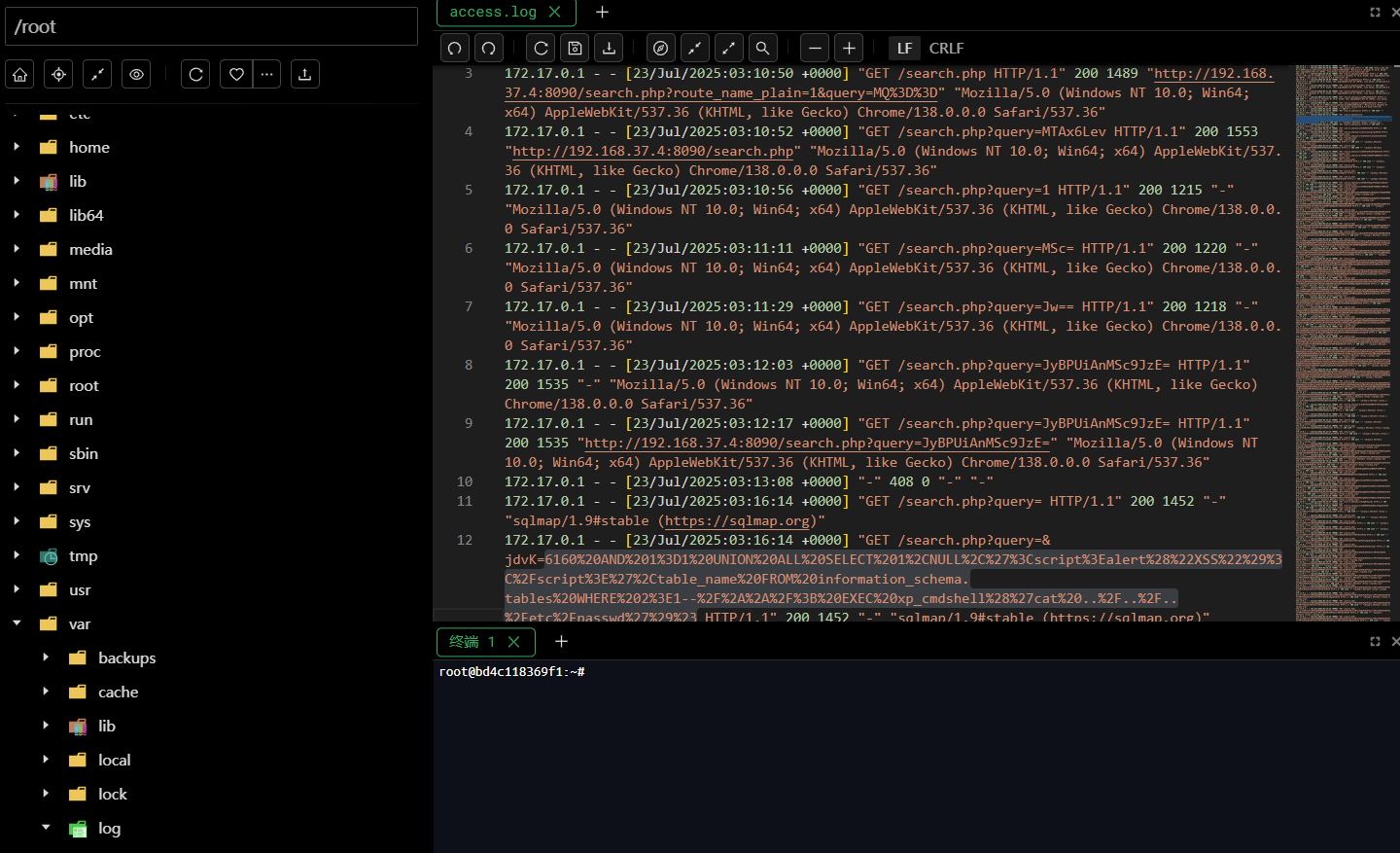Expand the lib64 folder arrow

point(17,215)
